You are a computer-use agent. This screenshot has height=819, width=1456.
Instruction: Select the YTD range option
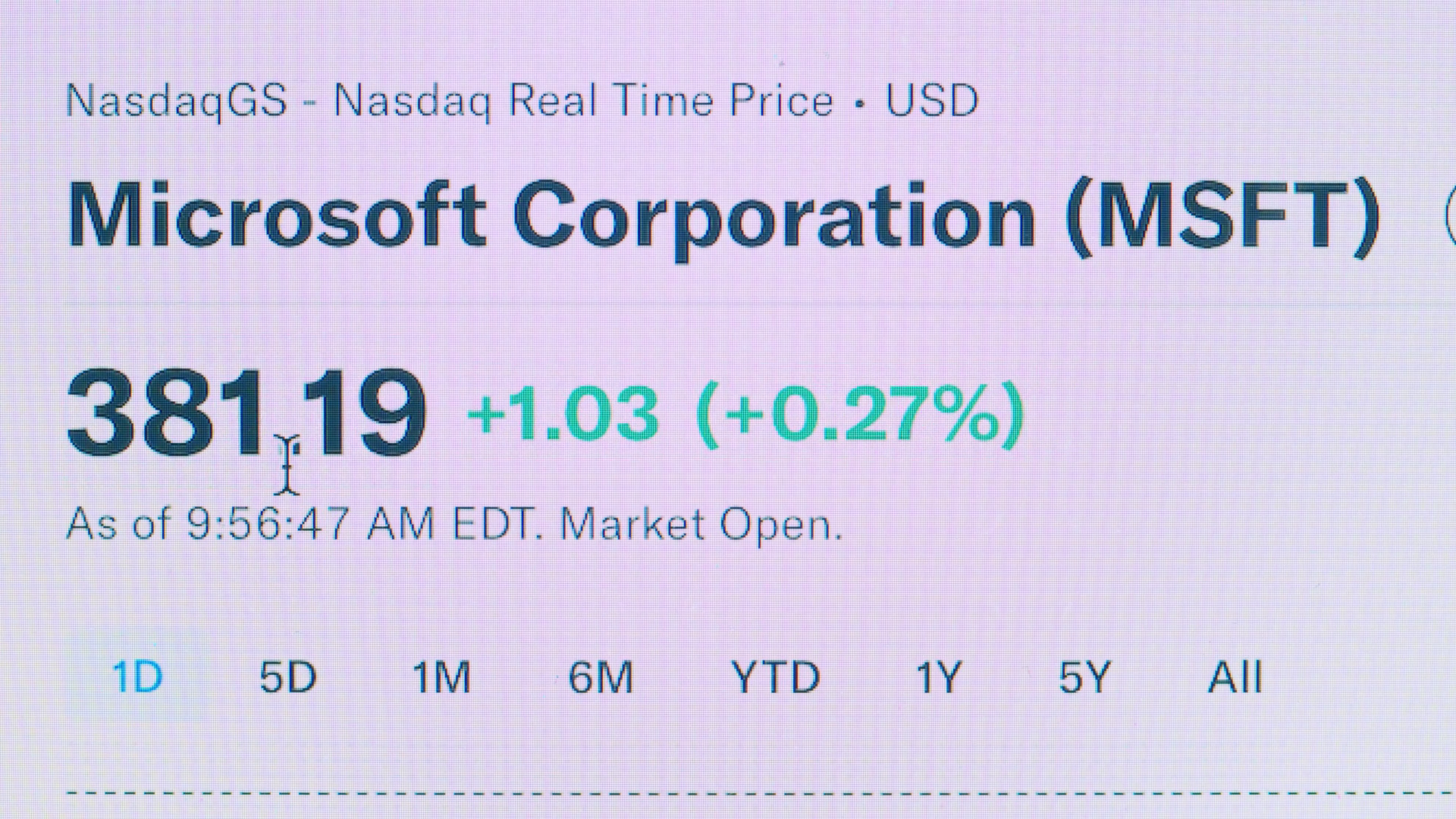coord(775,677)
